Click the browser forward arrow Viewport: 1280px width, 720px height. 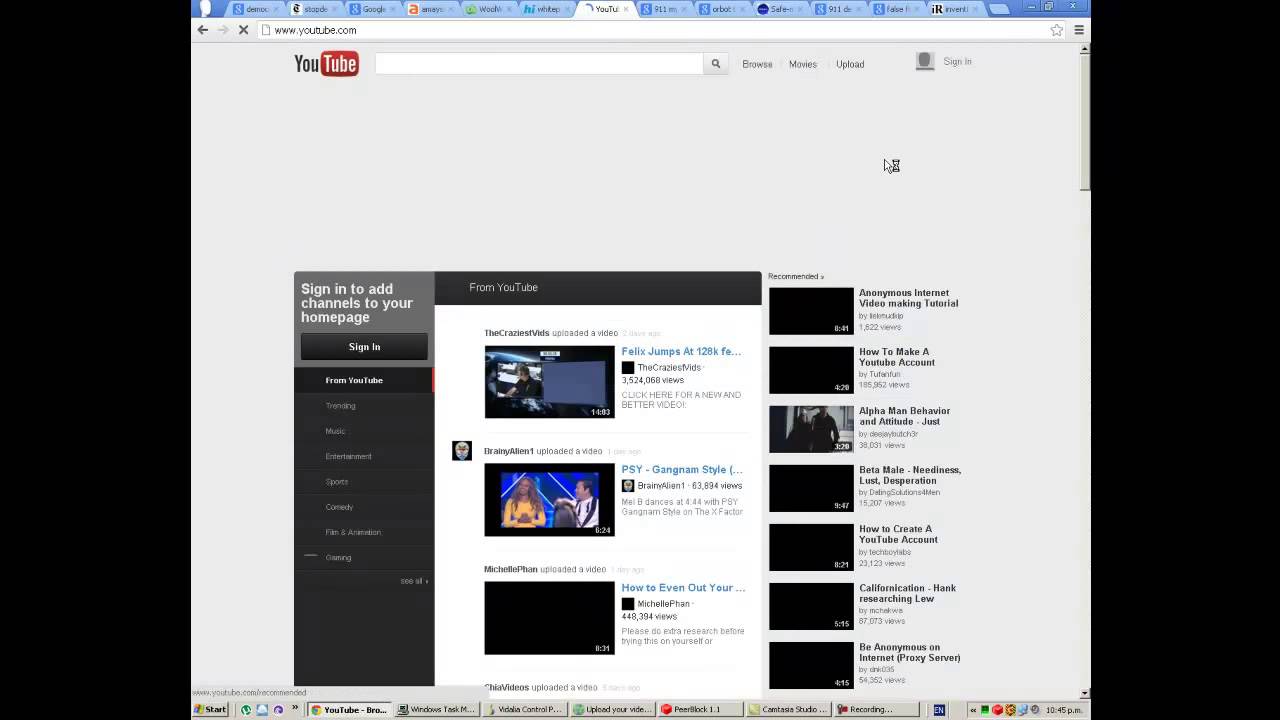[x=223, y=30]
